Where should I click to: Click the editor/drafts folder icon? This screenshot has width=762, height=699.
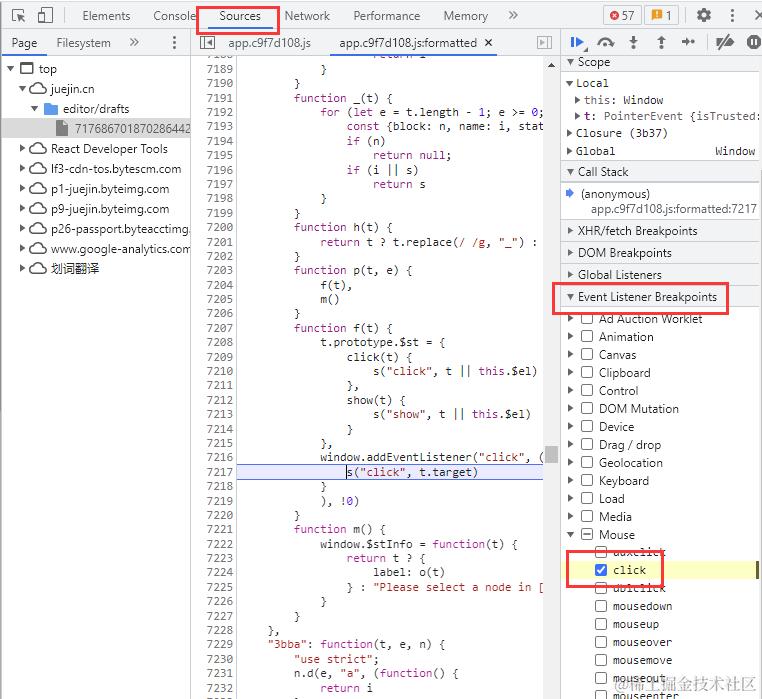point(51,109)
